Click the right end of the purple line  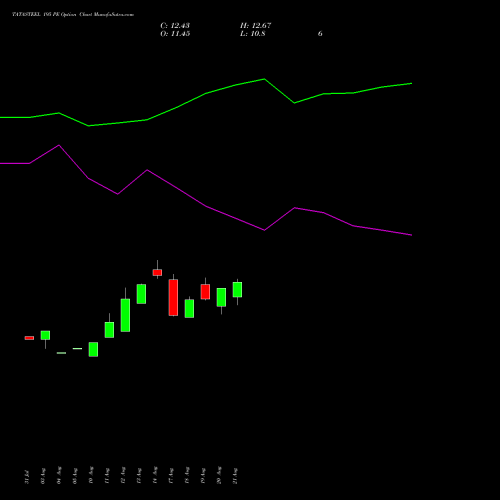tap(411, 235)
